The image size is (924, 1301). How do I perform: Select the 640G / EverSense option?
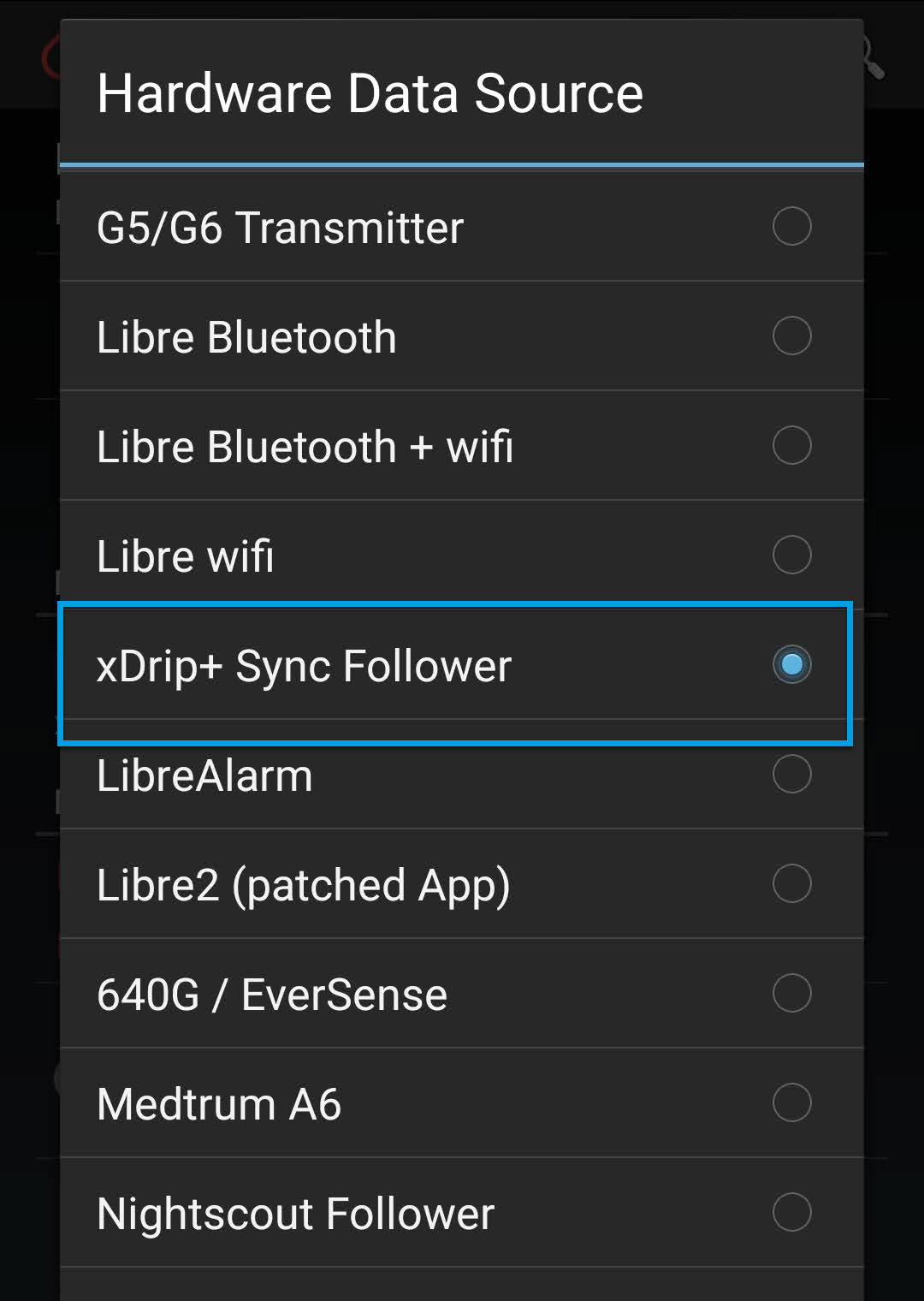pos(791,993)
